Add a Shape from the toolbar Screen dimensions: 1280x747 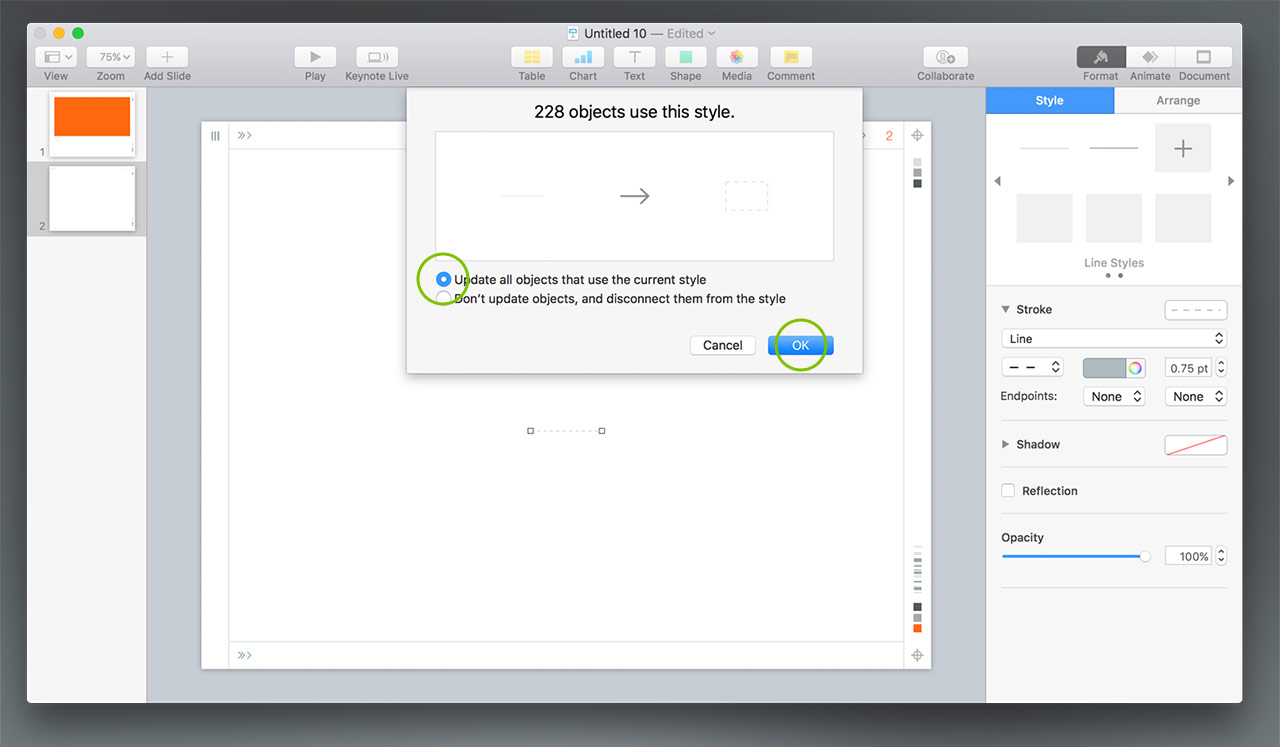(685, 57)
